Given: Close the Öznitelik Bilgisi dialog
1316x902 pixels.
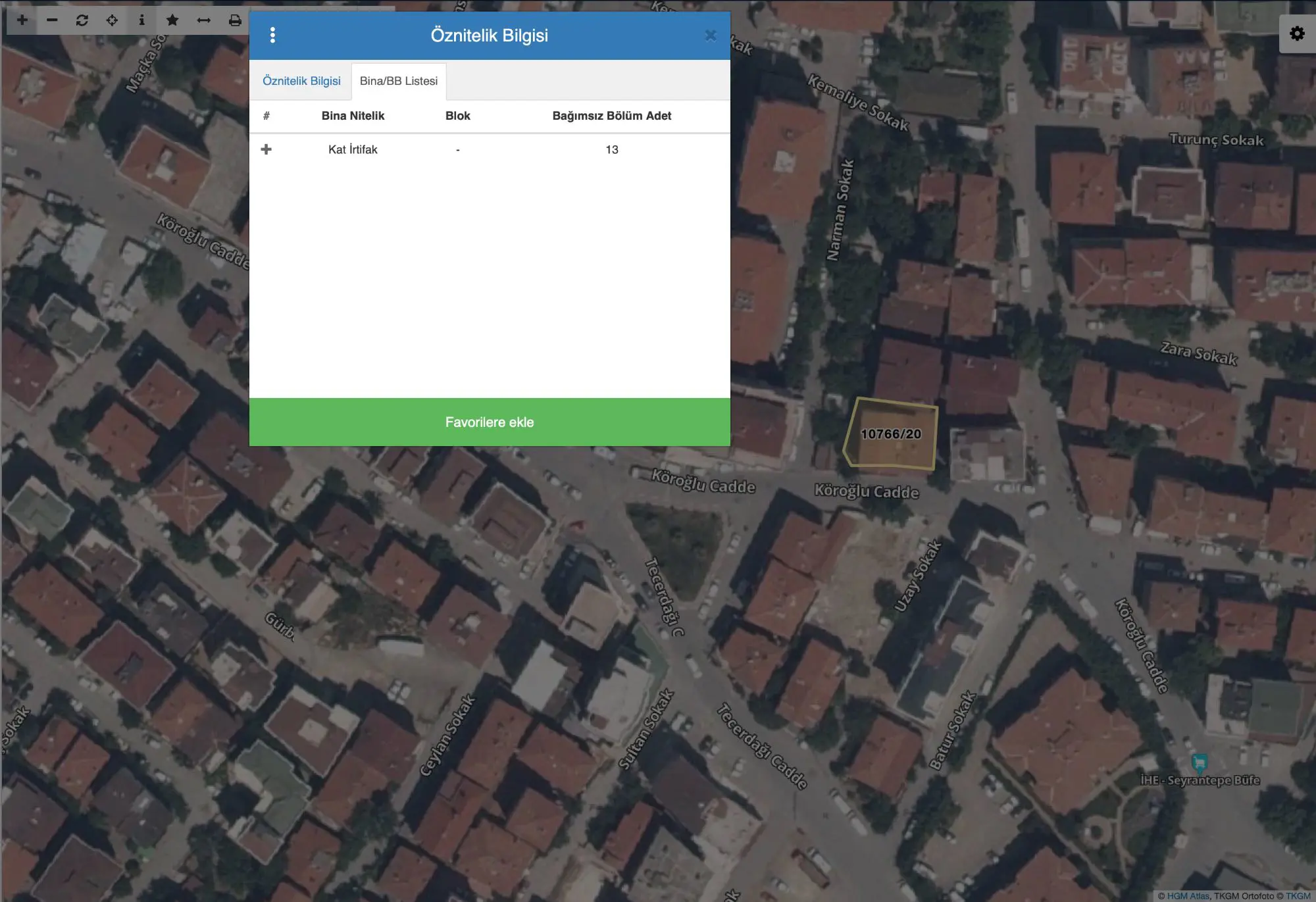Looking at the screenshot, I should pos(711,36).
